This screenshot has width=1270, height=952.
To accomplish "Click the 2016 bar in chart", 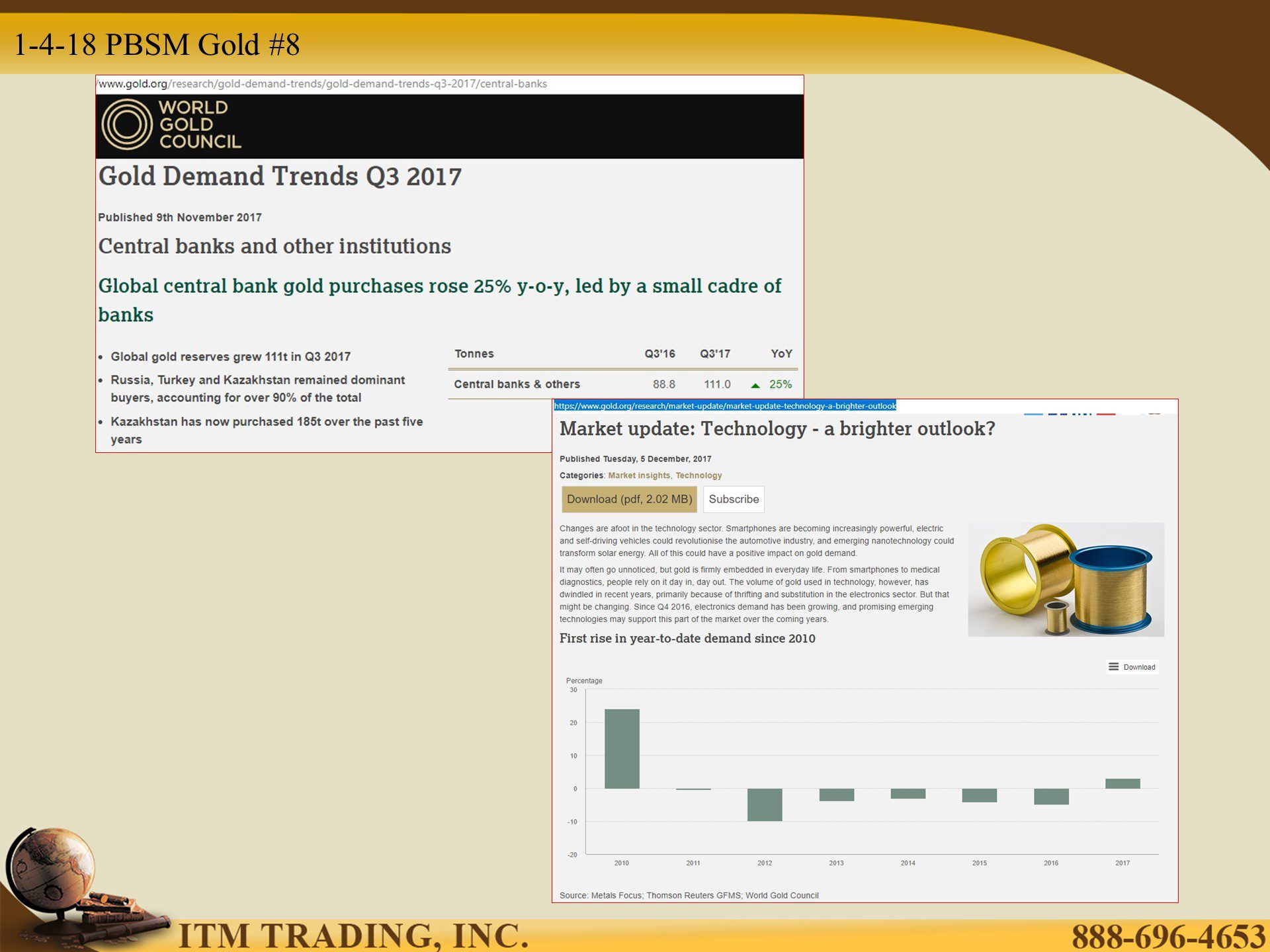I will coord(1051,796).
